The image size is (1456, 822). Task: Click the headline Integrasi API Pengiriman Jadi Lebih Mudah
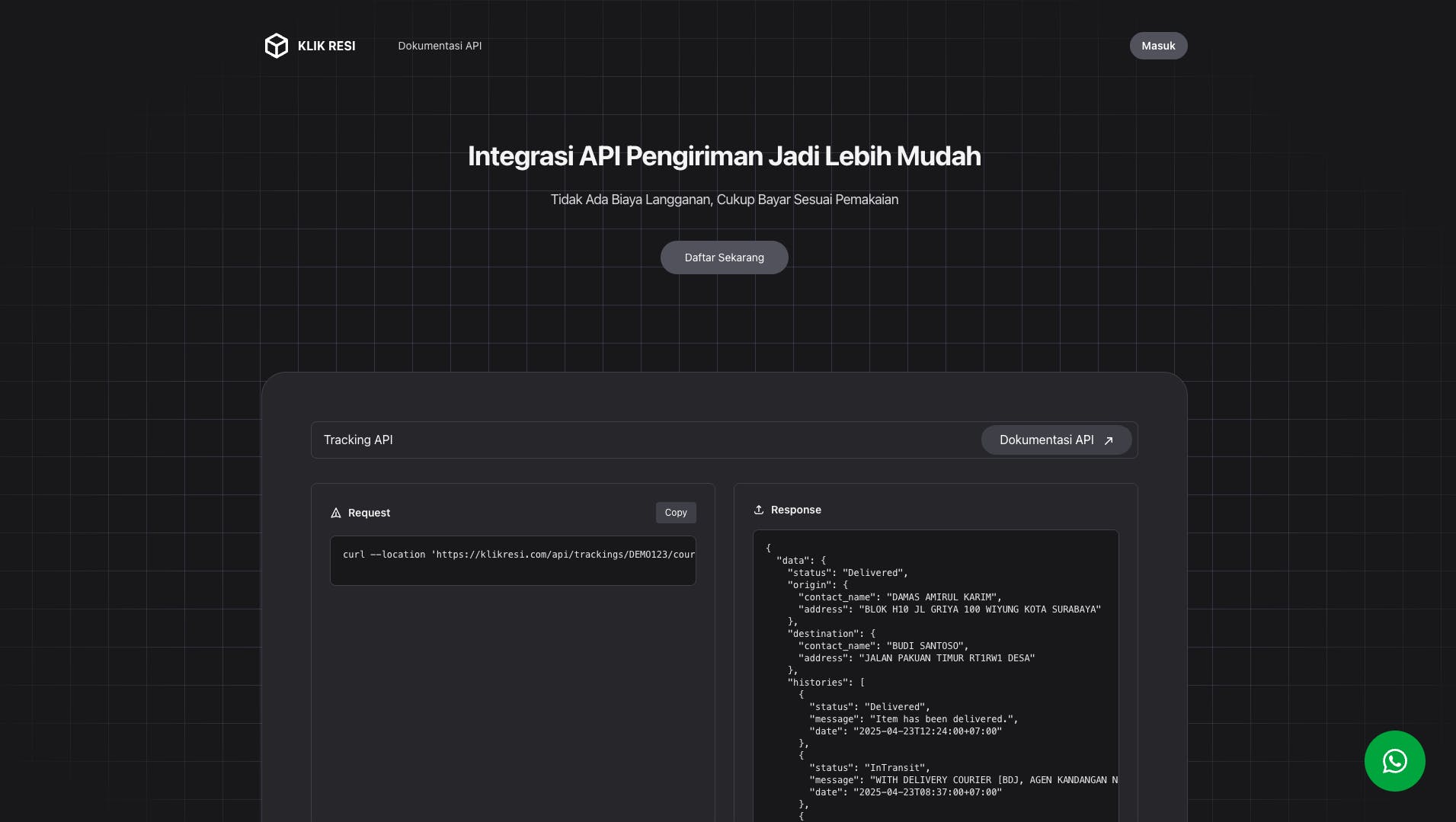click(724, 156)
